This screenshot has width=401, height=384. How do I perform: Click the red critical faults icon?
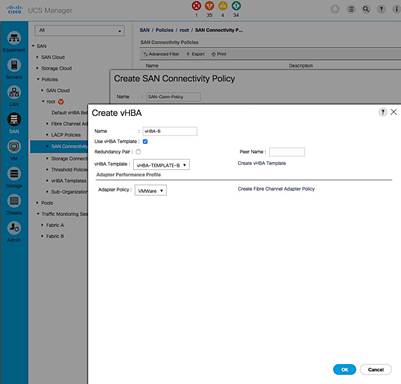(196, 6)
